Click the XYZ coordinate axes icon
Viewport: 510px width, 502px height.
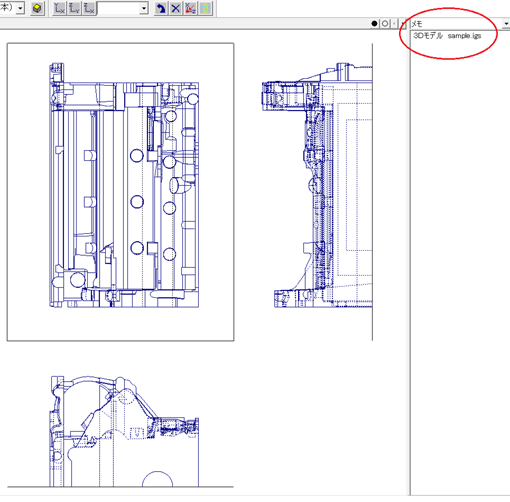(x=190, y=8)
